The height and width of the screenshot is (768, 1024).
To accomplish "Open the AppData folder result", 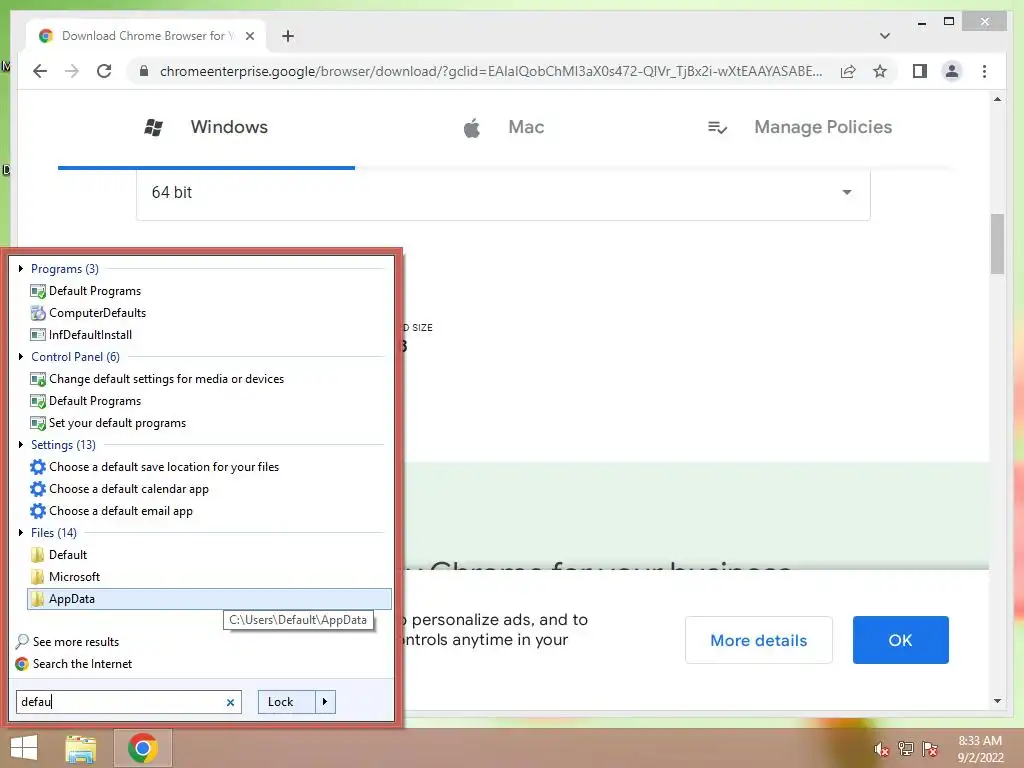I will pyautogui.click(x=209, y=599).
